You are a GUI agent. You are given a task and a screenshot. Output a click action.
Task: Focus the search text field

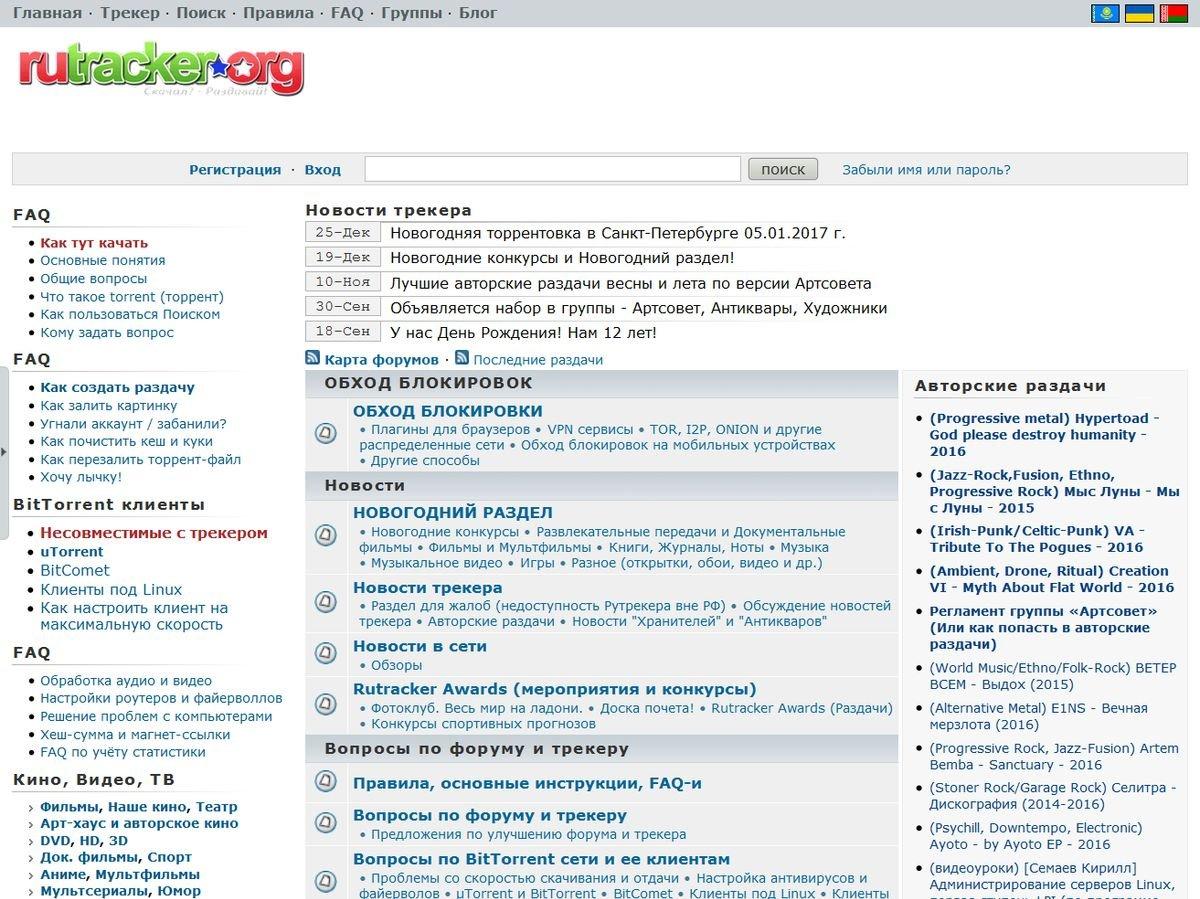tap(552, 169)
